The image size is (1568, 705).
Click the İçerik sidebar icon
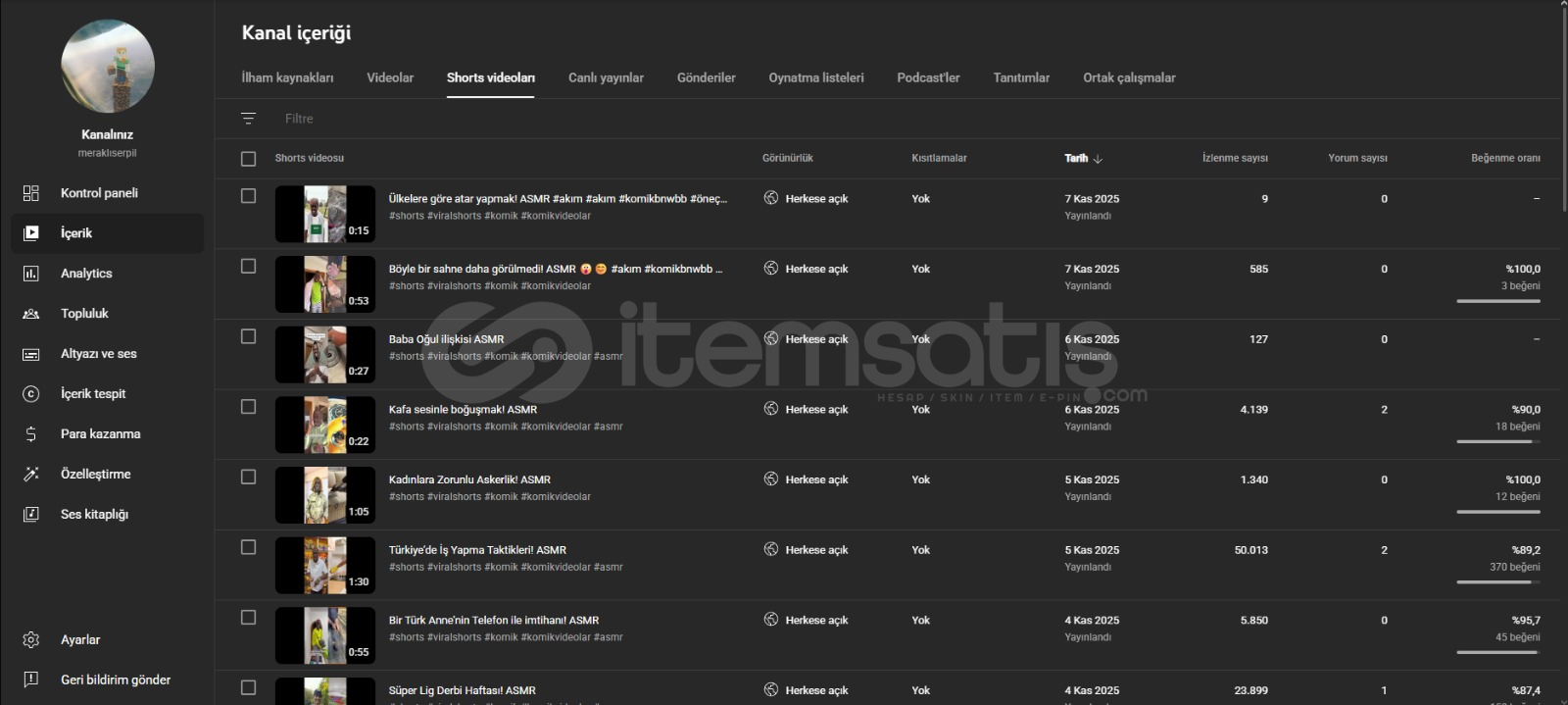pyautogui.click(x=31, y=233)
